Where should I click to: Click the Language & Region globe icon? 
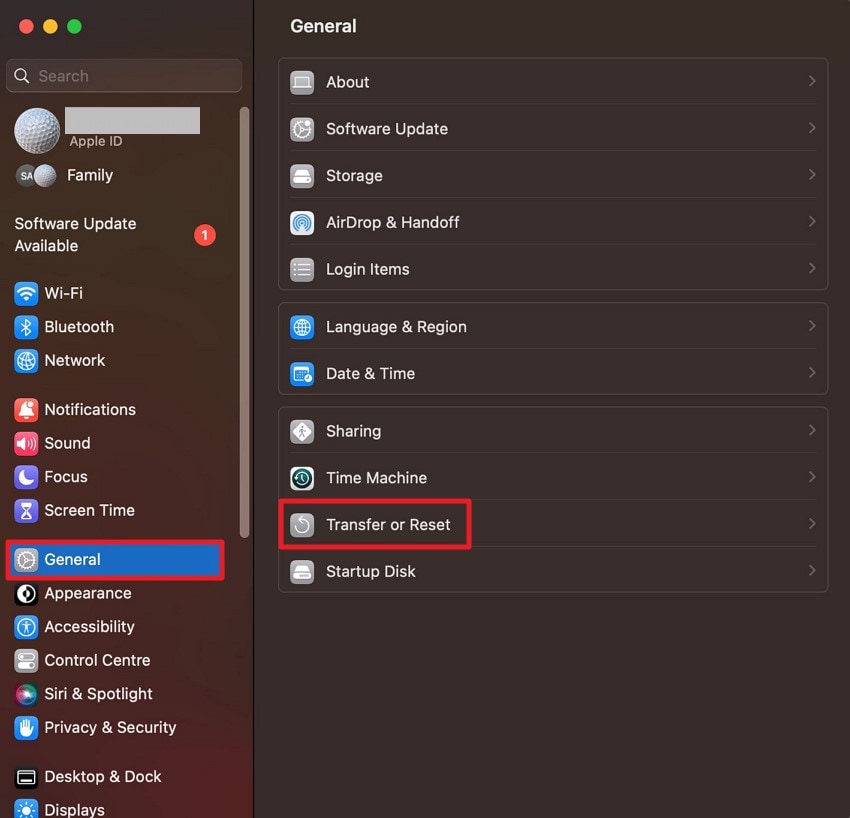pyautogui.click(x=302, y=327)
